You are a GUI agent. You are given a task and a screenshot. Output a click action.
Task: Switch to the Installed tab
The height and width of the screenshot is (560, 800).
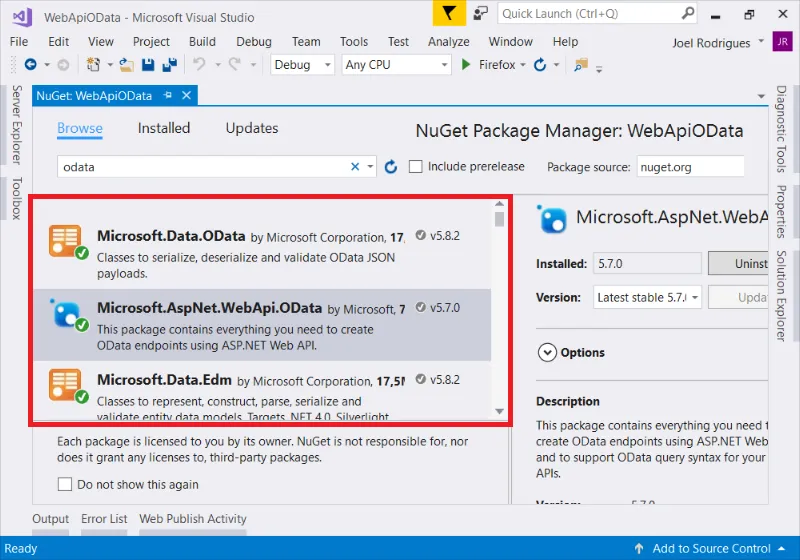164,128
